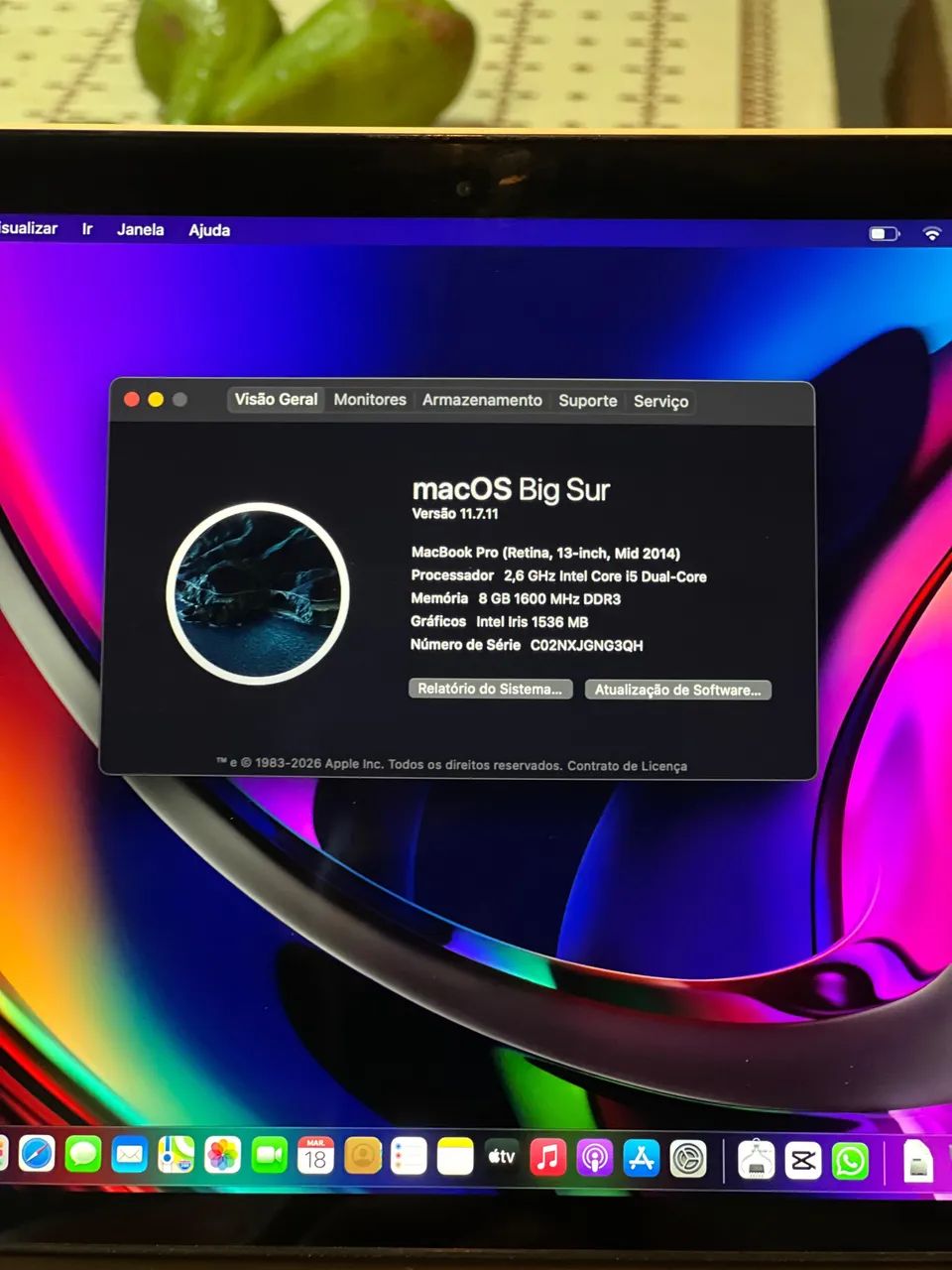Viewport: 952px width, 1270px height.
Task: Open the Ir menu
Action: pos(87,229)
